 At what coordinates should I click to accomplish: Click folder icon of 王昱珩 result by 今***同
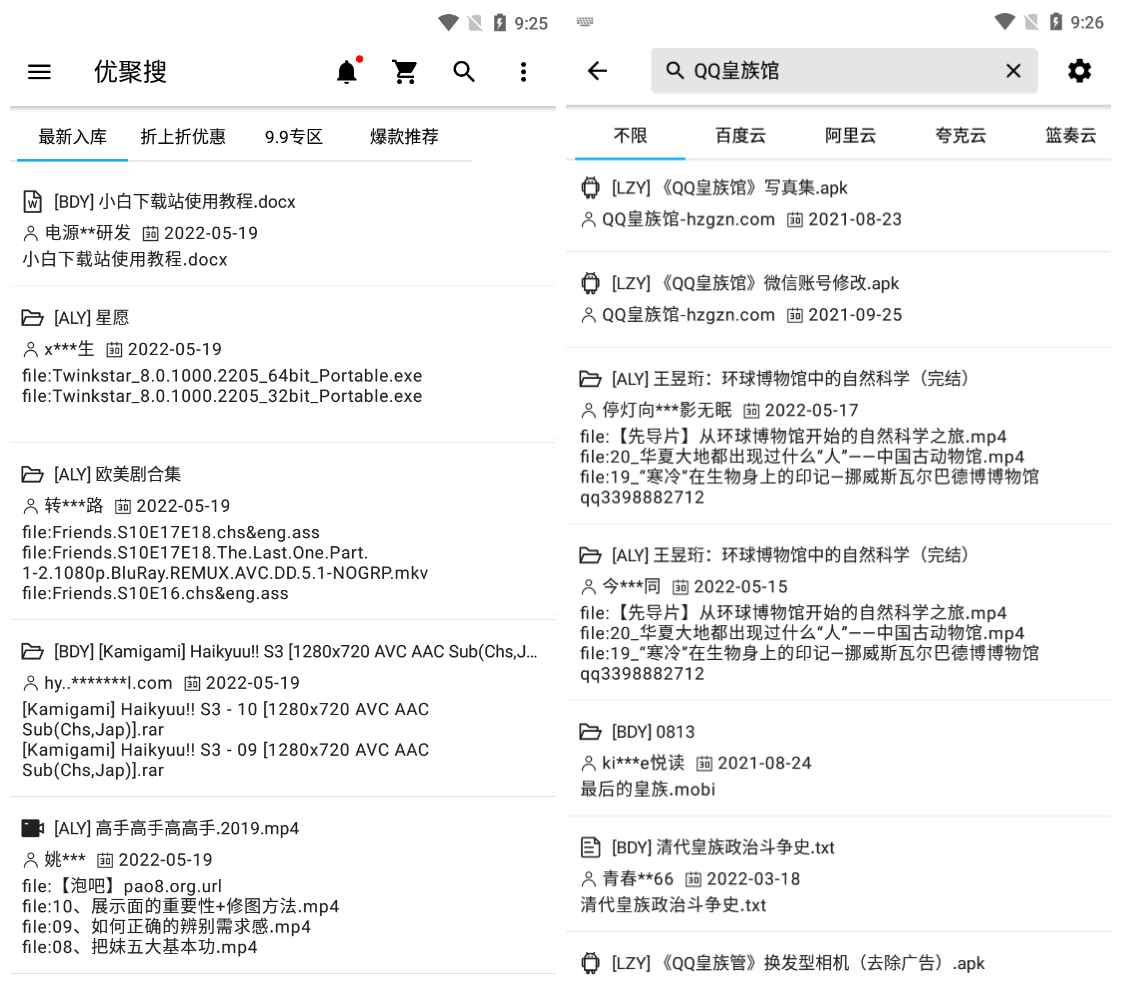click(590, 555)
